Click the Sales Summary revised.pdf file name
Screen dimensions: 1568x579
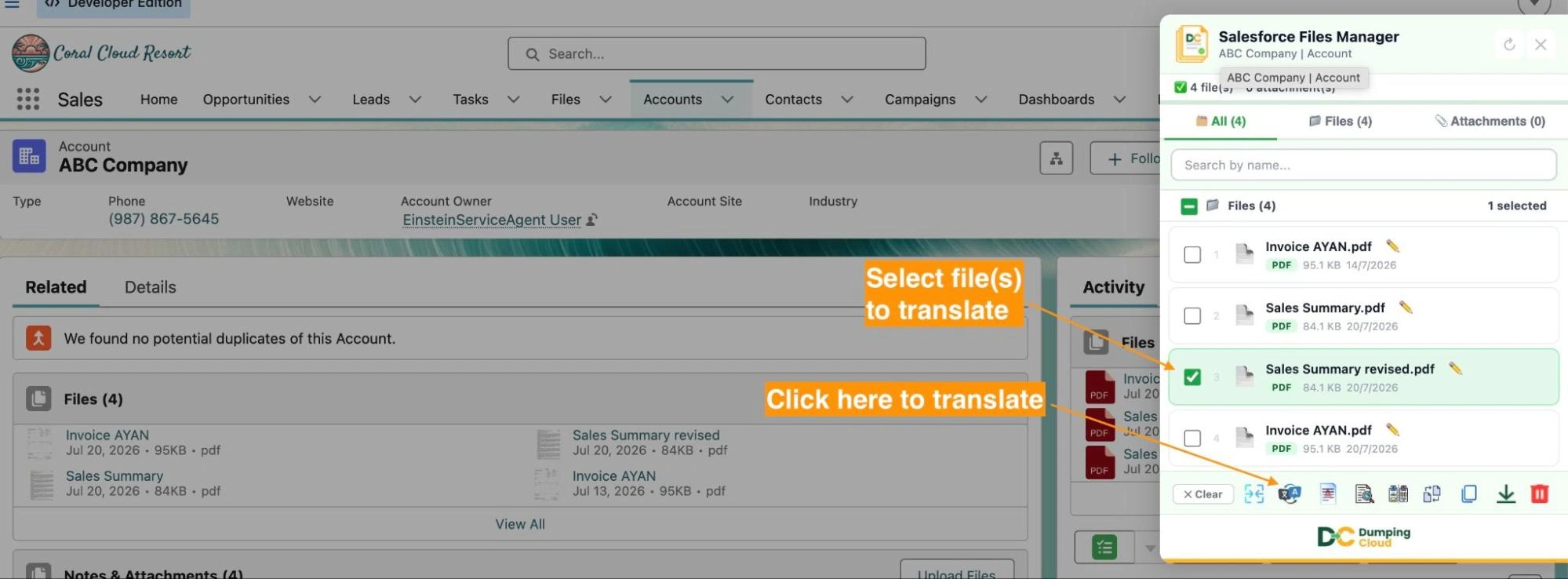pyautogui.click(x=1350, y=369)
